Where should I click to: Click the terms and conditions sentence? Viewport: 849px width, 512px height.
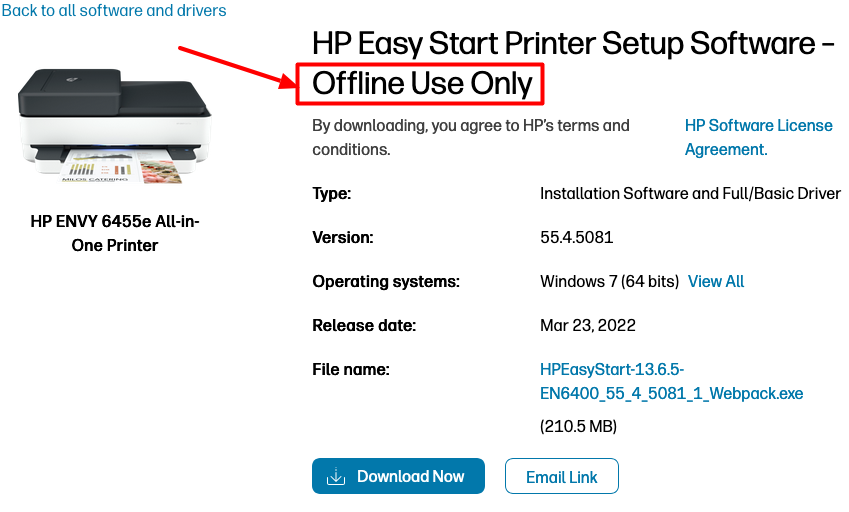pos(471,137)
